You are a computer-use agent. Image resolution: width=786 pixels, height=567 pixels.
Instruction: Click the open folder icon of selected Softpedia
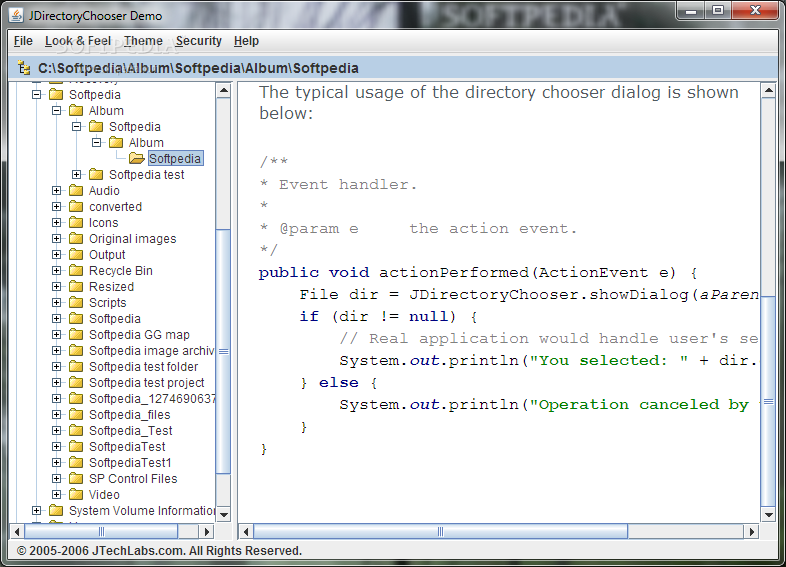pos(136,158)
